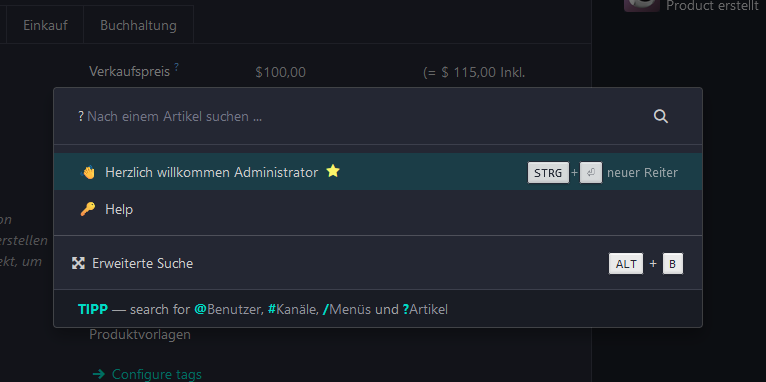Click the Enter key symbol badge
This screenshot has height=382, width=766.
pos(591,172)
